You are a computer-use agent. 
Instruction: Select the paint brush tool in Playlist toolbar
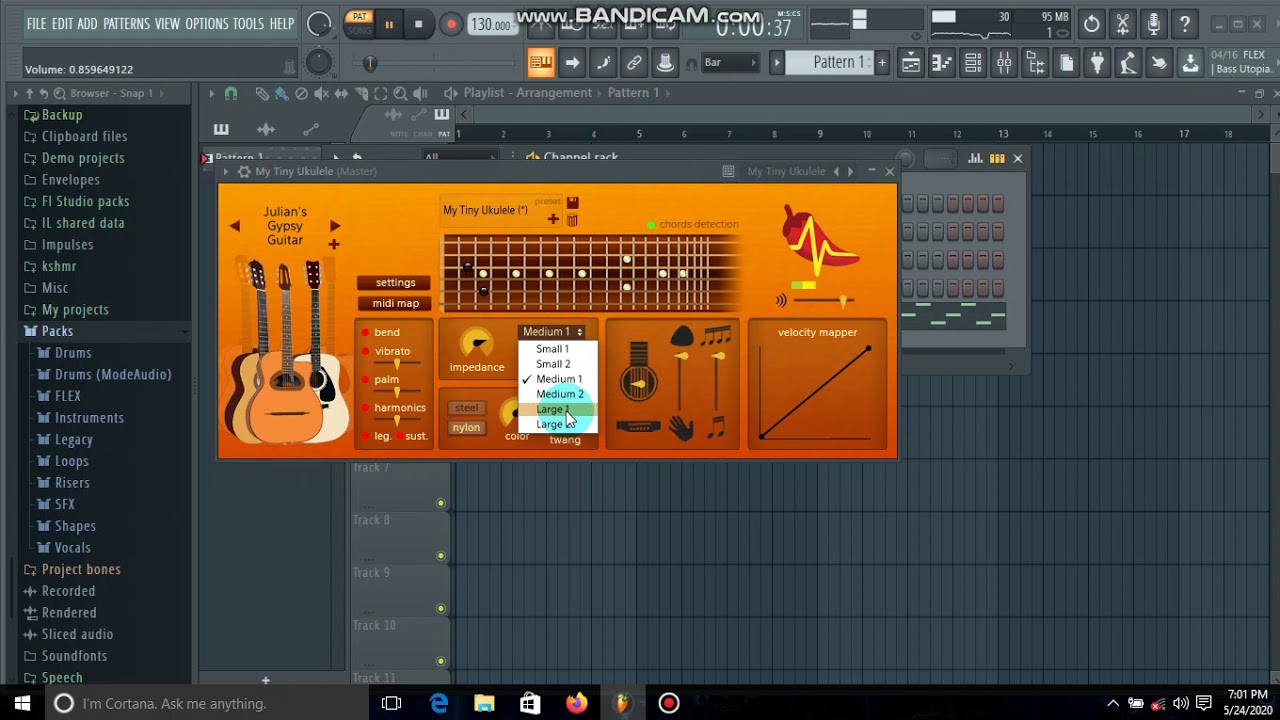coord(281,93)
